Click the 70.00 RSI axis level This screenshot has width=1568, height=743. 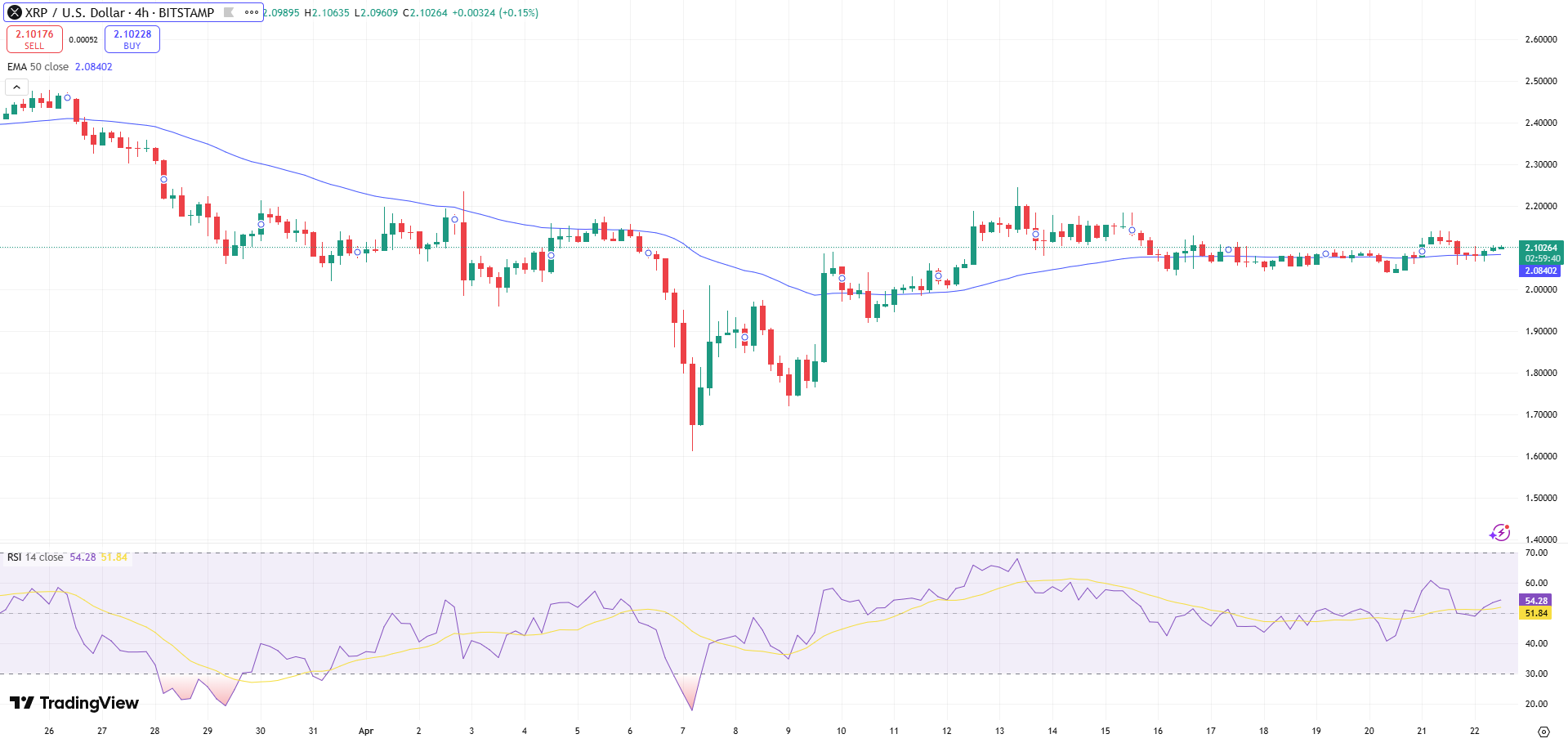[1537, 553]
